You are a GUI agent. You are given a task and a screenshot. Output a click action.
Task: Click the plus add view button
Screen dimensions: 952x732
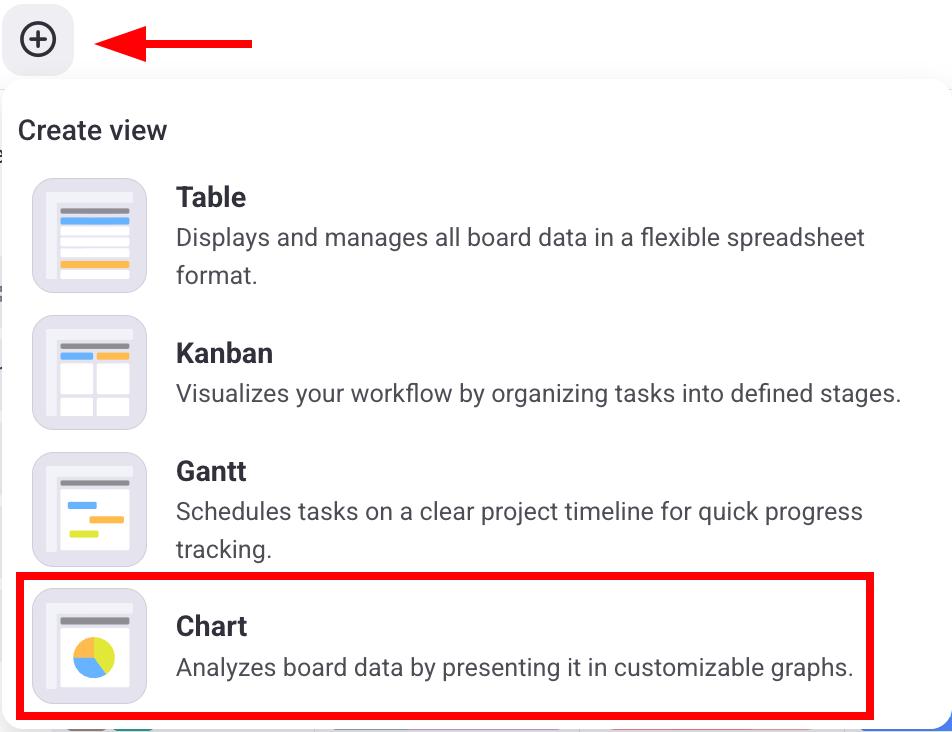[38, 40]
